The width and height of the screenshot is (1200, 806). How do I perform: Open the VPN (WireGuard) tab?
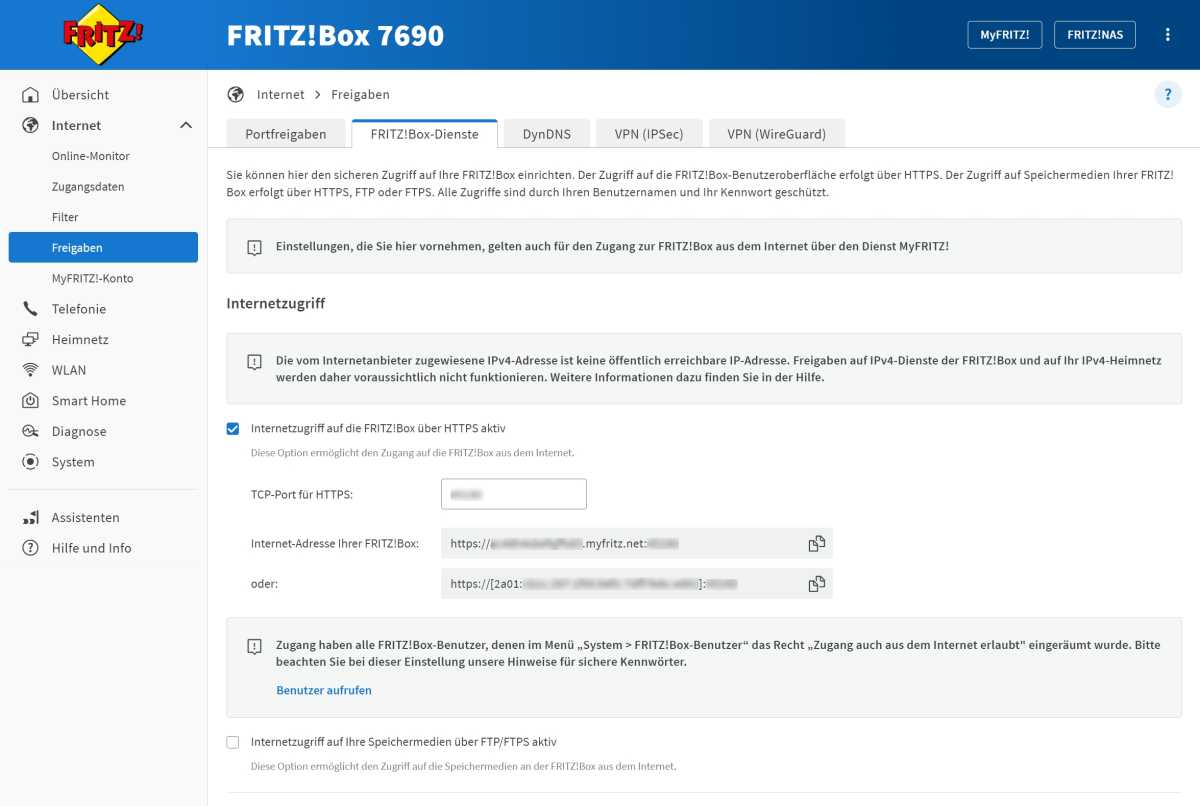[x=777, y=134]
